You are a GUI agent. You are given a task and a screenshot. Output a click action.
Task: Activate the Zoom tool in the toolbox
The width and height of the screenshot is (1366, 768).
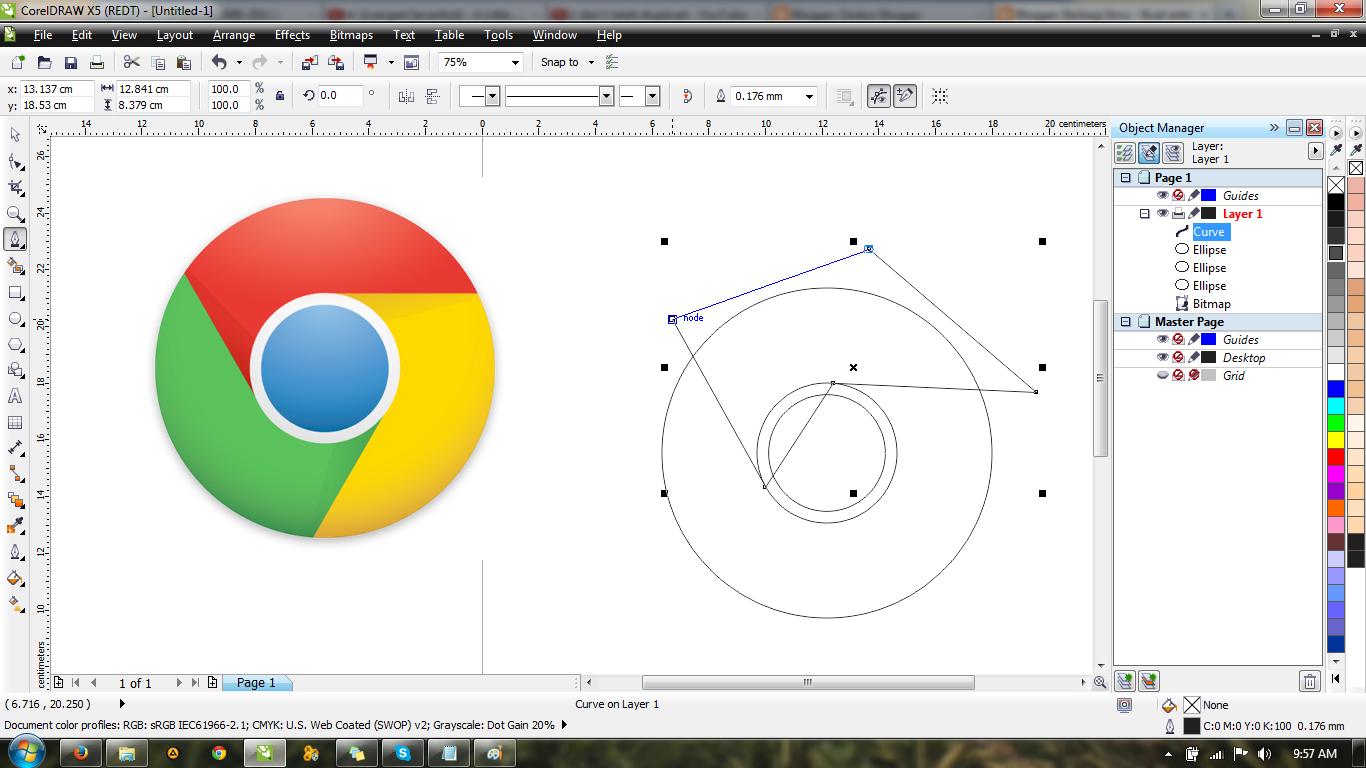coord(15,213)
